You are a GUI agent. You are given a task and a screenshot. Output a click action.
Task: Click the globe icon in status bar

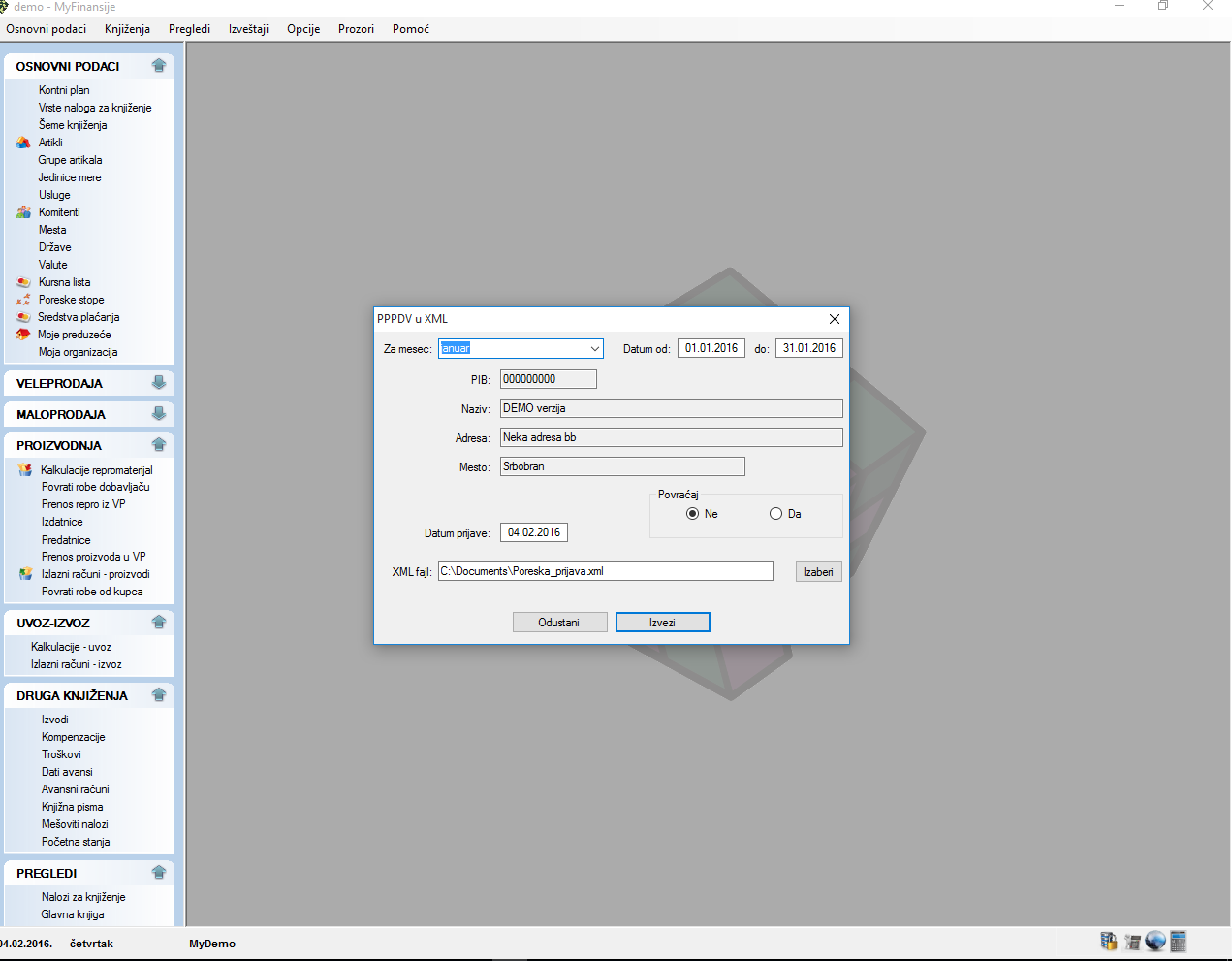click(1154, 941)
